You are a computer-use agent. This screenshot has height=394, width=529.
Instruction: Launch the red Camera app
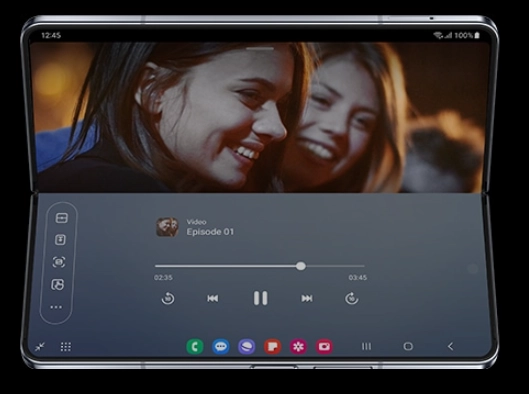tap(324, 346)
